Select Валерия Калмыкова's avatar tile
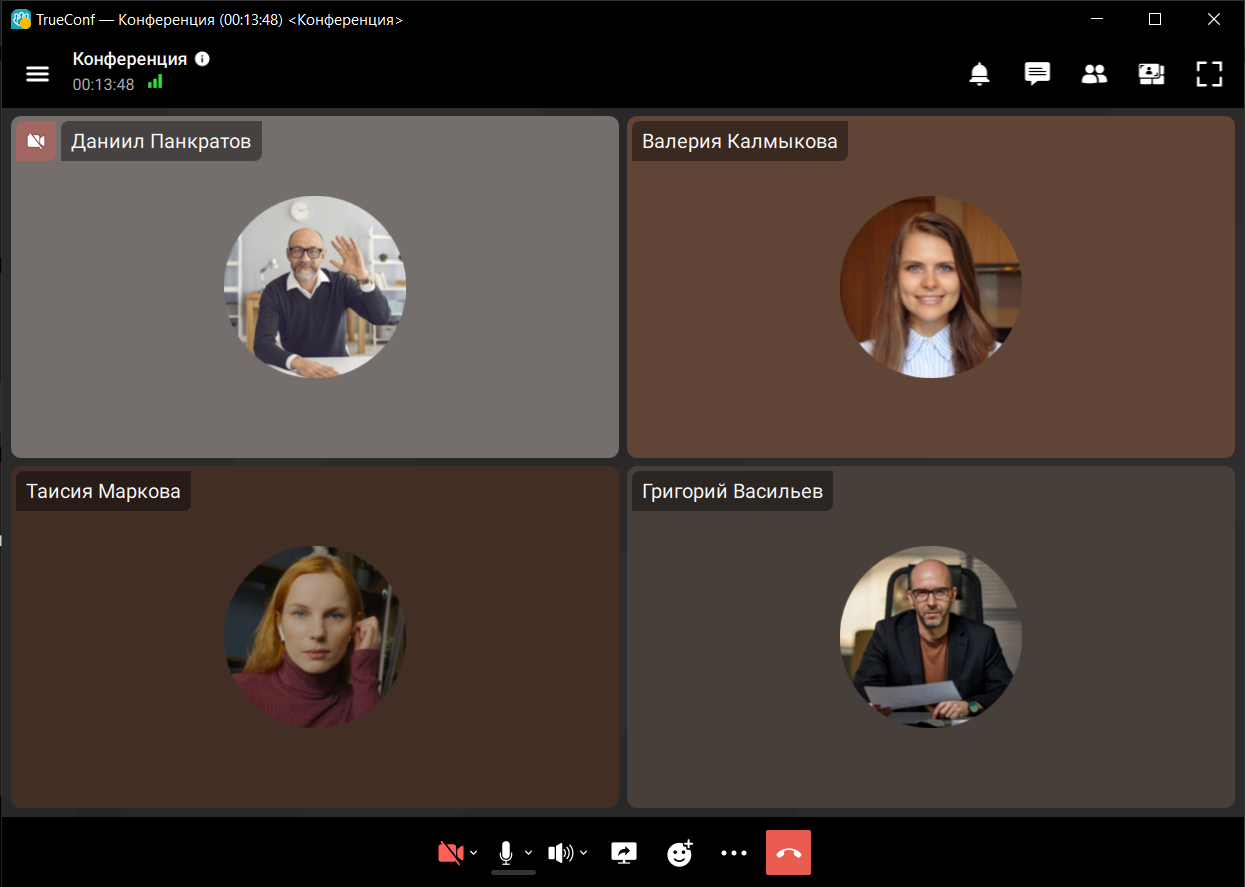Image resolution: width=1245 pixels, height=887 pixels. point(931,287)
